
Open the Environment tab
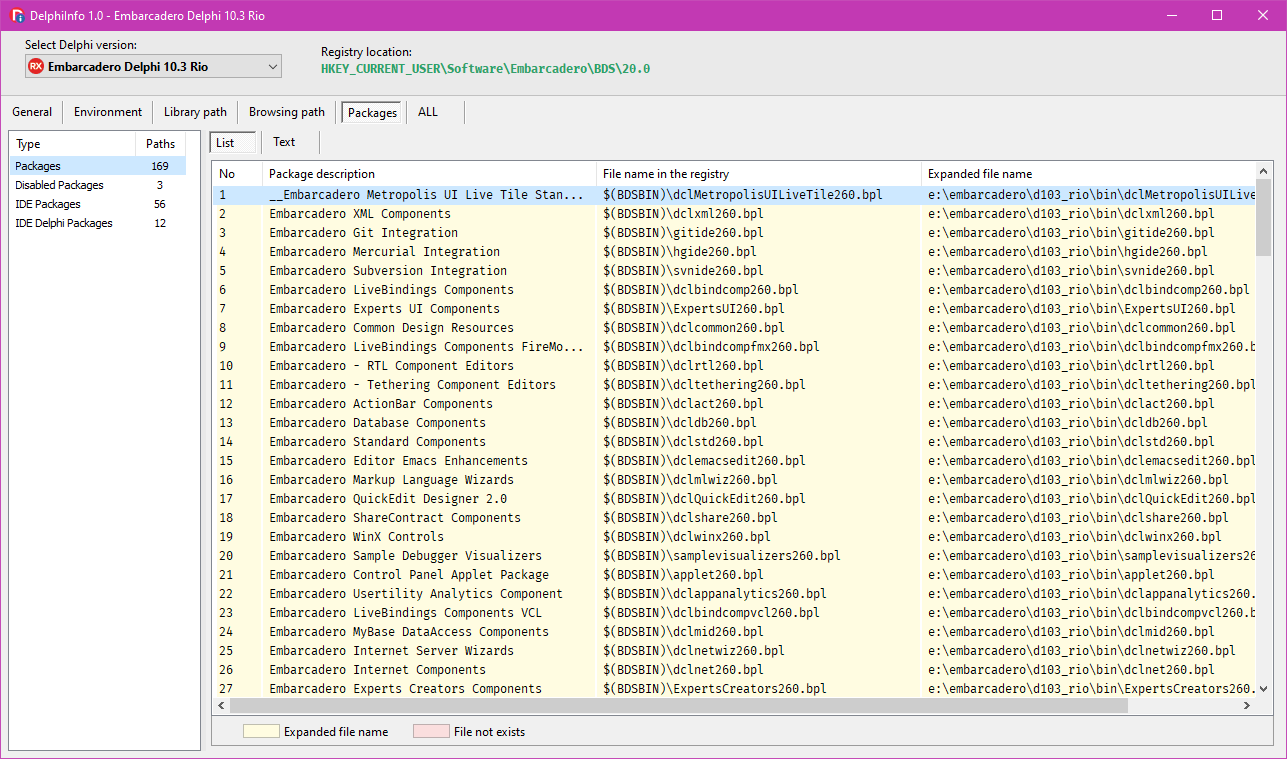108,112
